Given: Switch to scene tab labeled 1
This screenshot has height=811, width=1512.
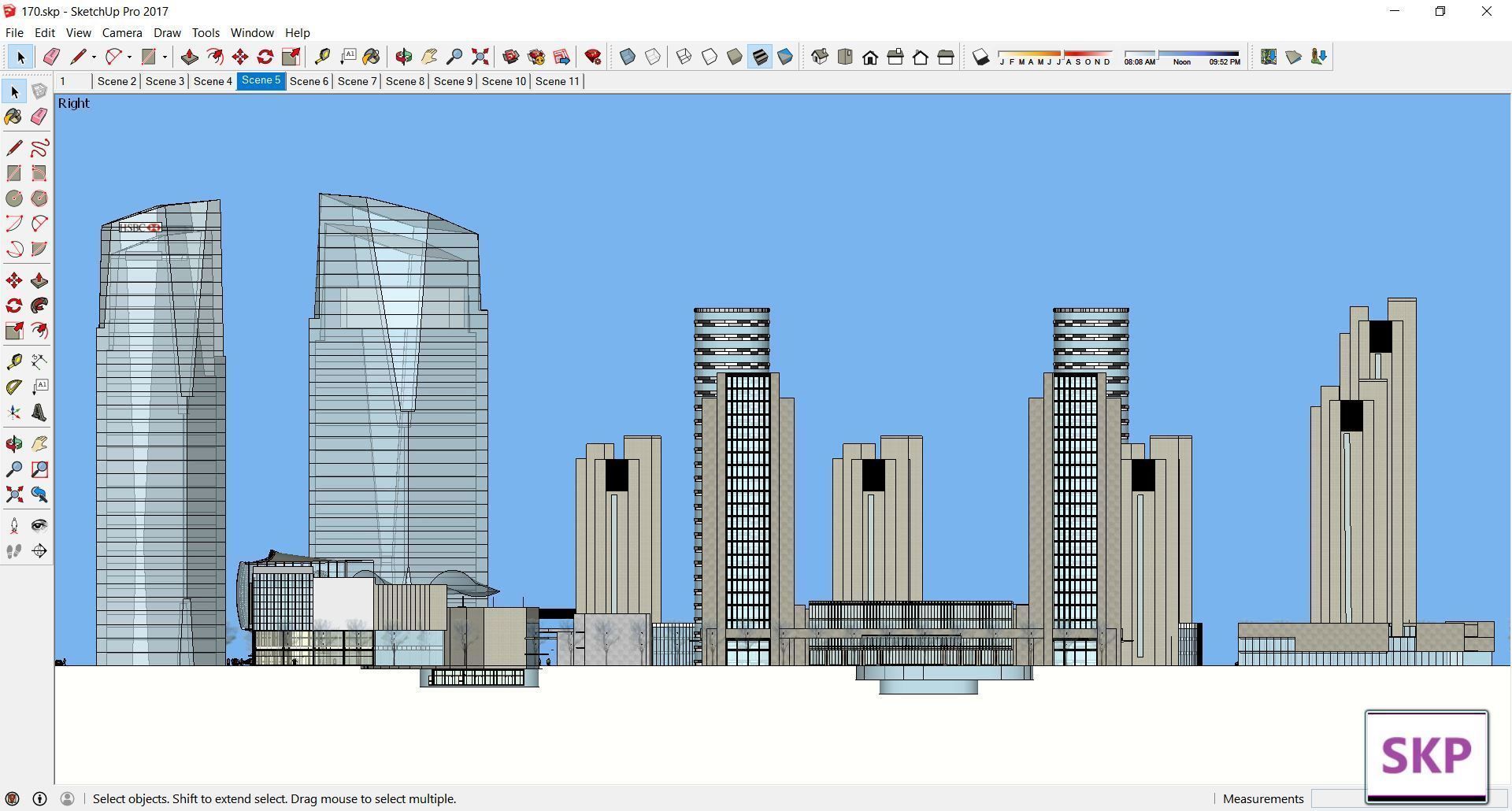Looking at the screenshot, I should [x=73, y=81].
